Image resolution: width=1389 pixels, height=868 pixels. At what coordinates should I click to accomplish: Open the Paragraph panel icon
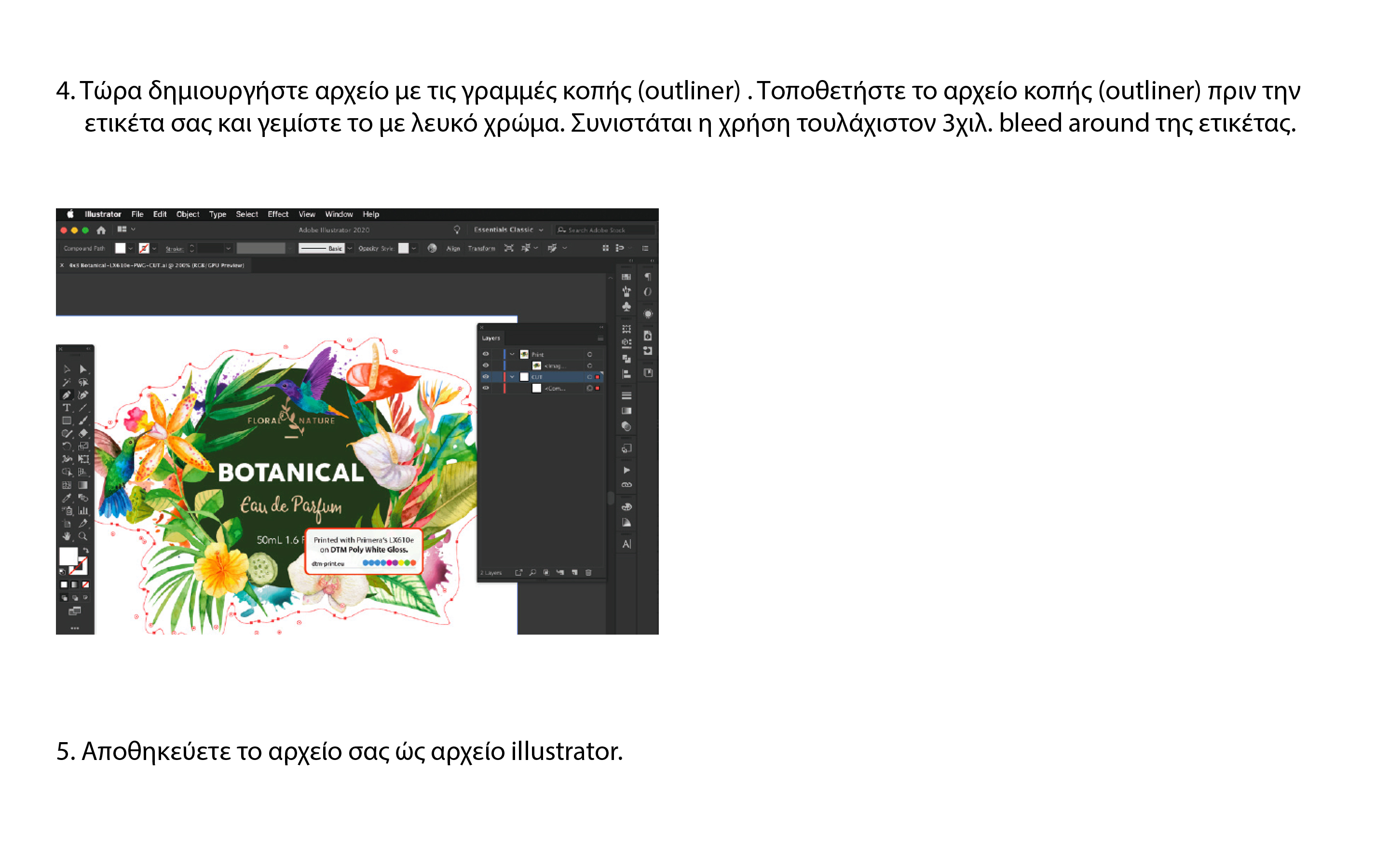point(648,277)
